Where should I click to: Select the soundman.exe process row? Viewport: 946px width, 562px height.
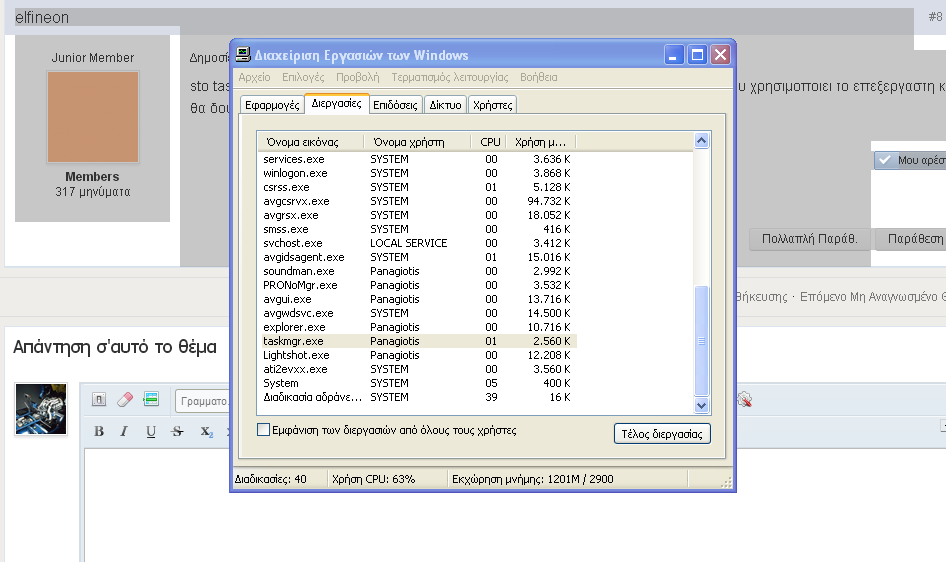[417, 271]
